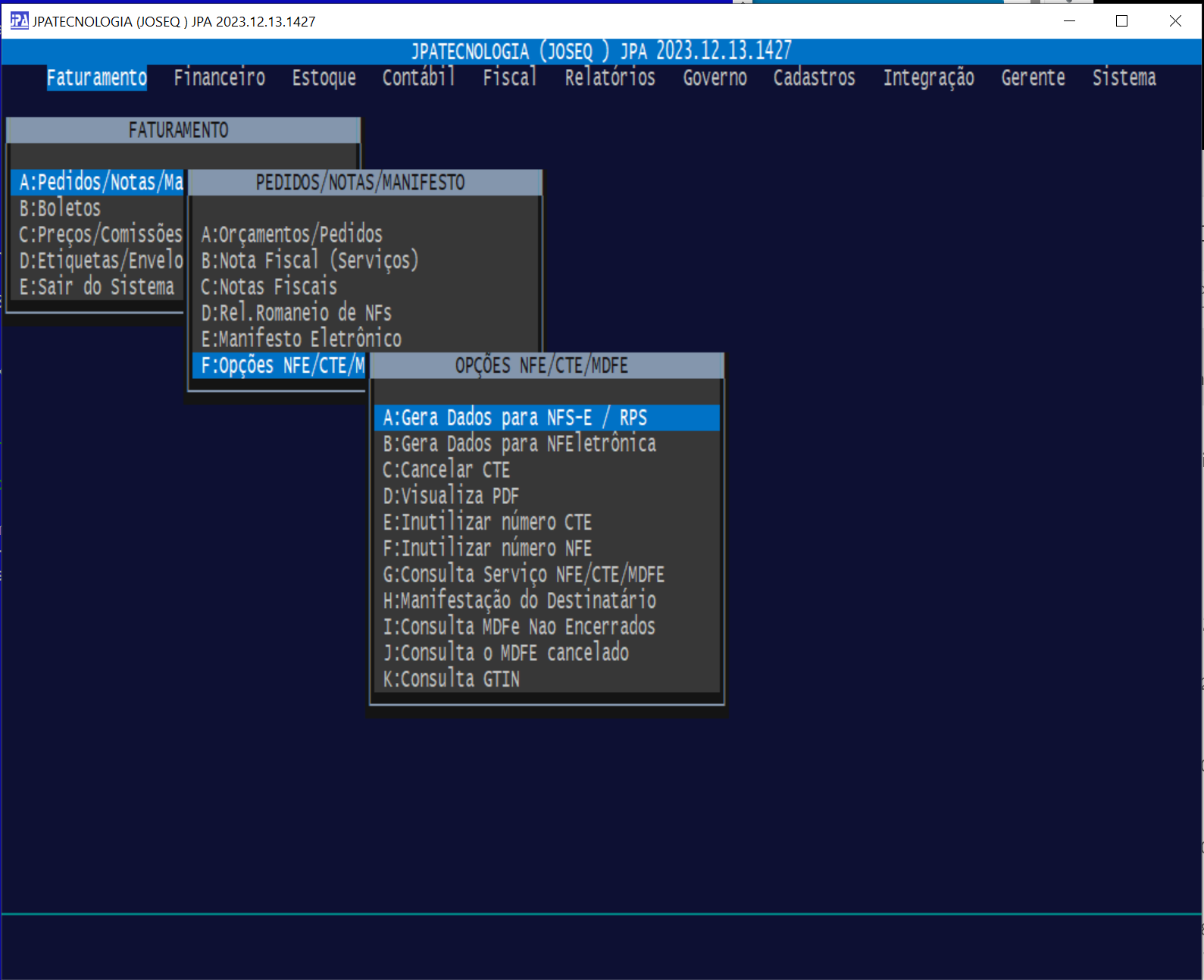The height and width of the screenshot is (980, 1204).
Task: Select the Contábil menu item
Action: coord(418,78)
